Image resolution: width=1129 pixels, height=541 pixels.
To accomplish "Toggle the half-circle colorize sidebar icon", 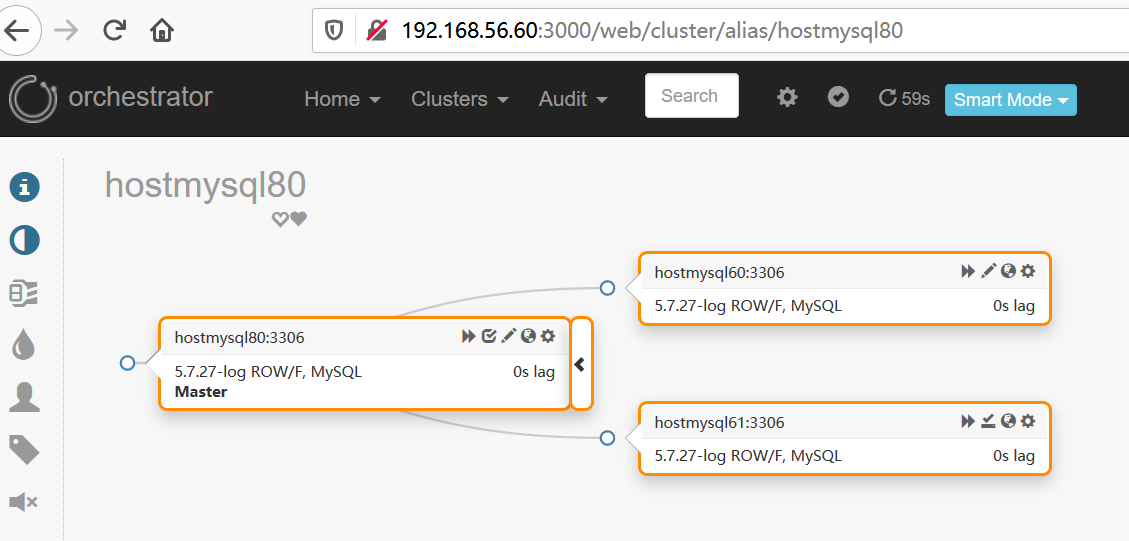I will [24, 240].
